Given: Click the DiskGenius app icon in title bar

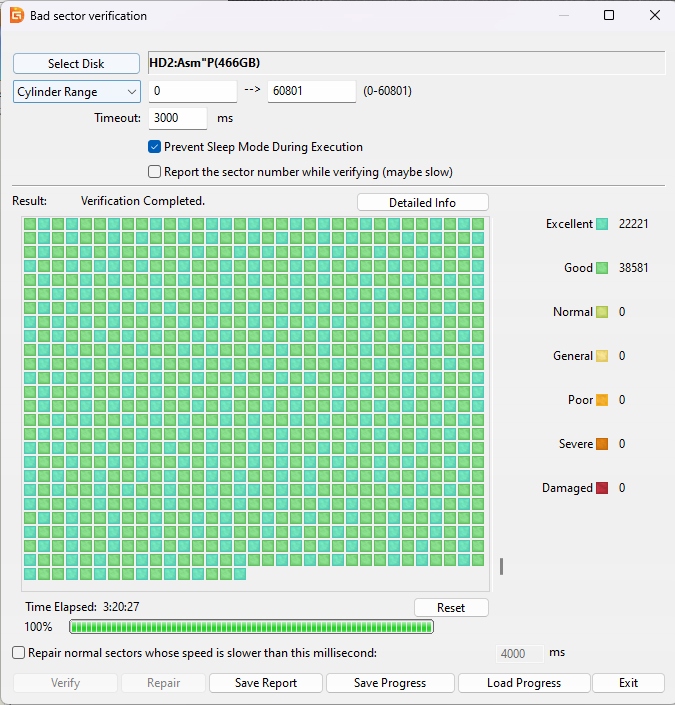Looking at the screenshot, I should pyautogui.click(x=16, y=16).
